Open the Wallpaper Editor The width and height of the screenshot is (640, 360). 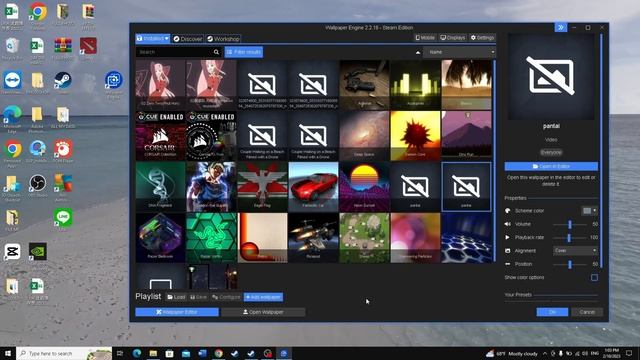tap(177, 312)
